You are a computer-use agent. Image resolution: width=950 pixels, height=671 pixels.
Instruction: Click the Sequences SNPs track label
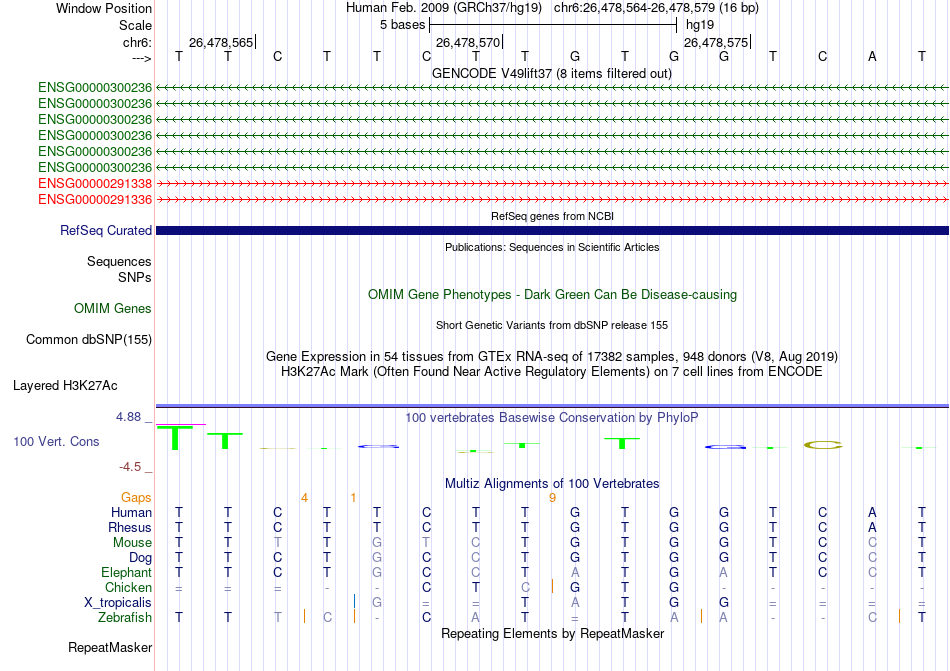pos(119,269)
